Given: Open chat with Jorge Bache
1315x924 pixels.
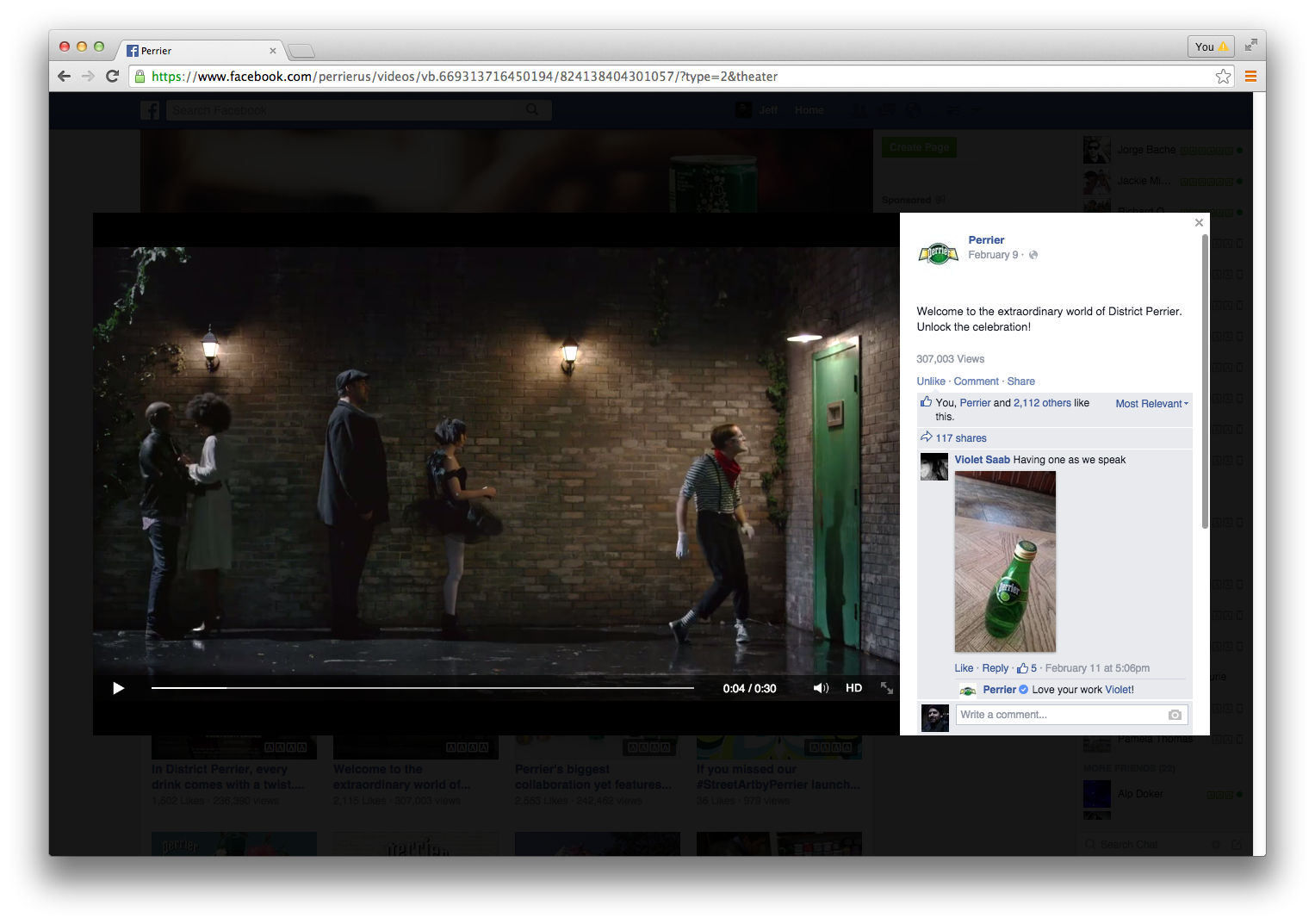Looking at the screenshot, I should coord(1163,150).
